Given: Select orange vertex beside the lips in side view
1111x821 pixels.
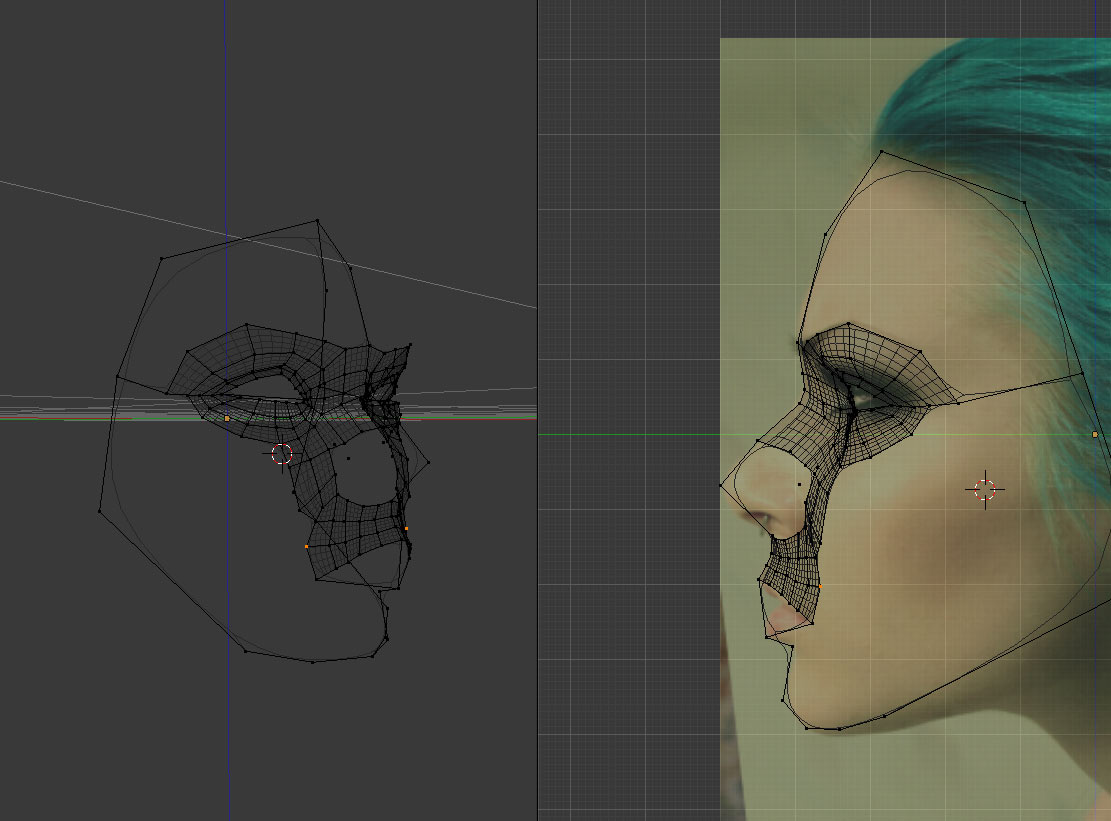Looking at the screenshot, I should coord(820,587).
